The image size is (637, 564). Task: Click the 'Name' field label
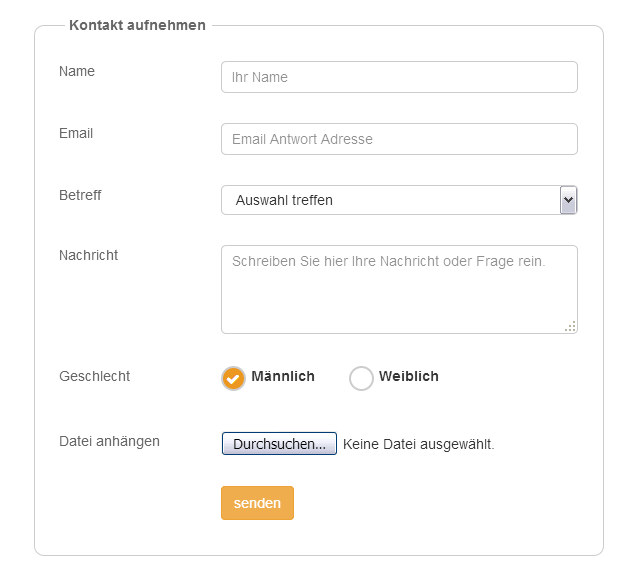pos(77,71)
